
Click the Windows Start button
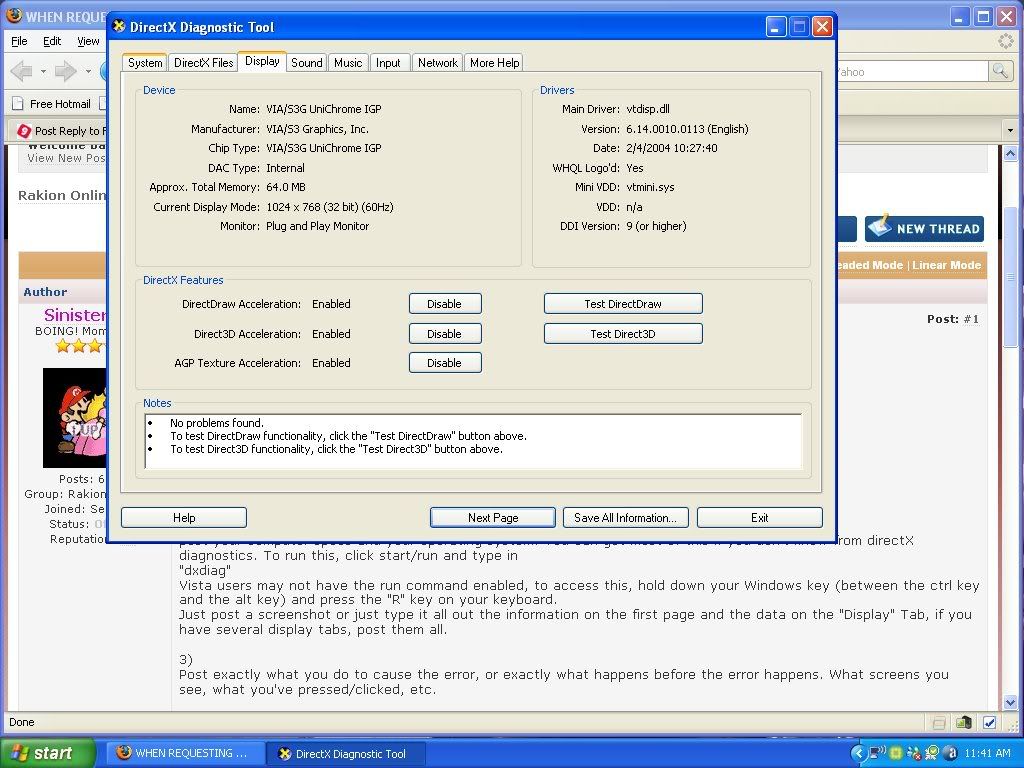(x=47, y=753)
